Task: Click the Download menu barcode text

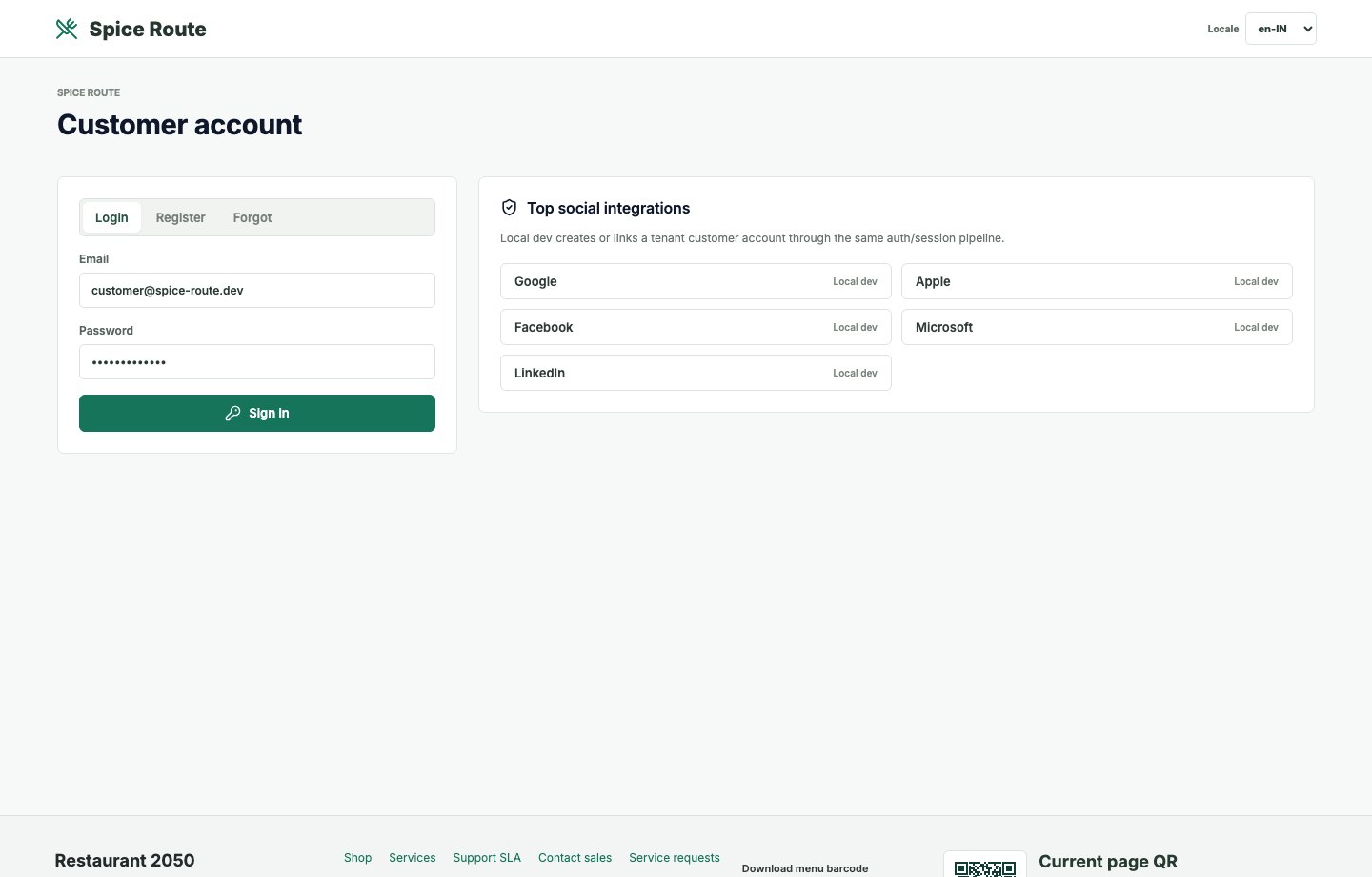Action: point(805,868)
